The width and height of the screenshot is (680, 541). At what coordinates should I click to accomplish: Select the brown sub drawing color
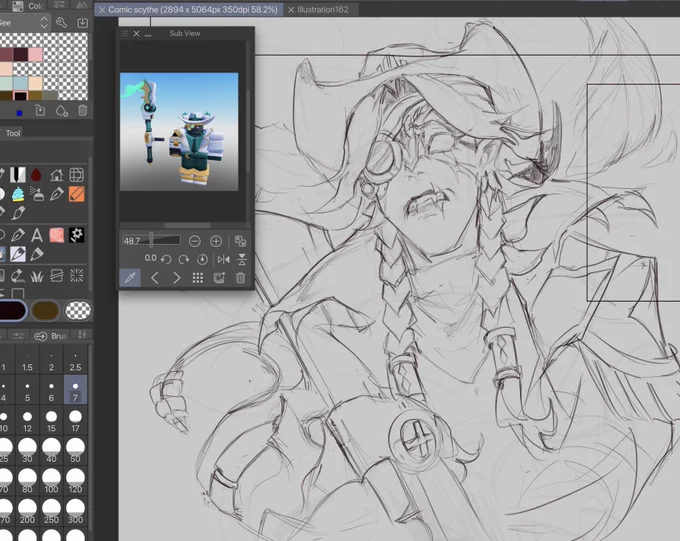pyautogui.click(x=46, y=311)
